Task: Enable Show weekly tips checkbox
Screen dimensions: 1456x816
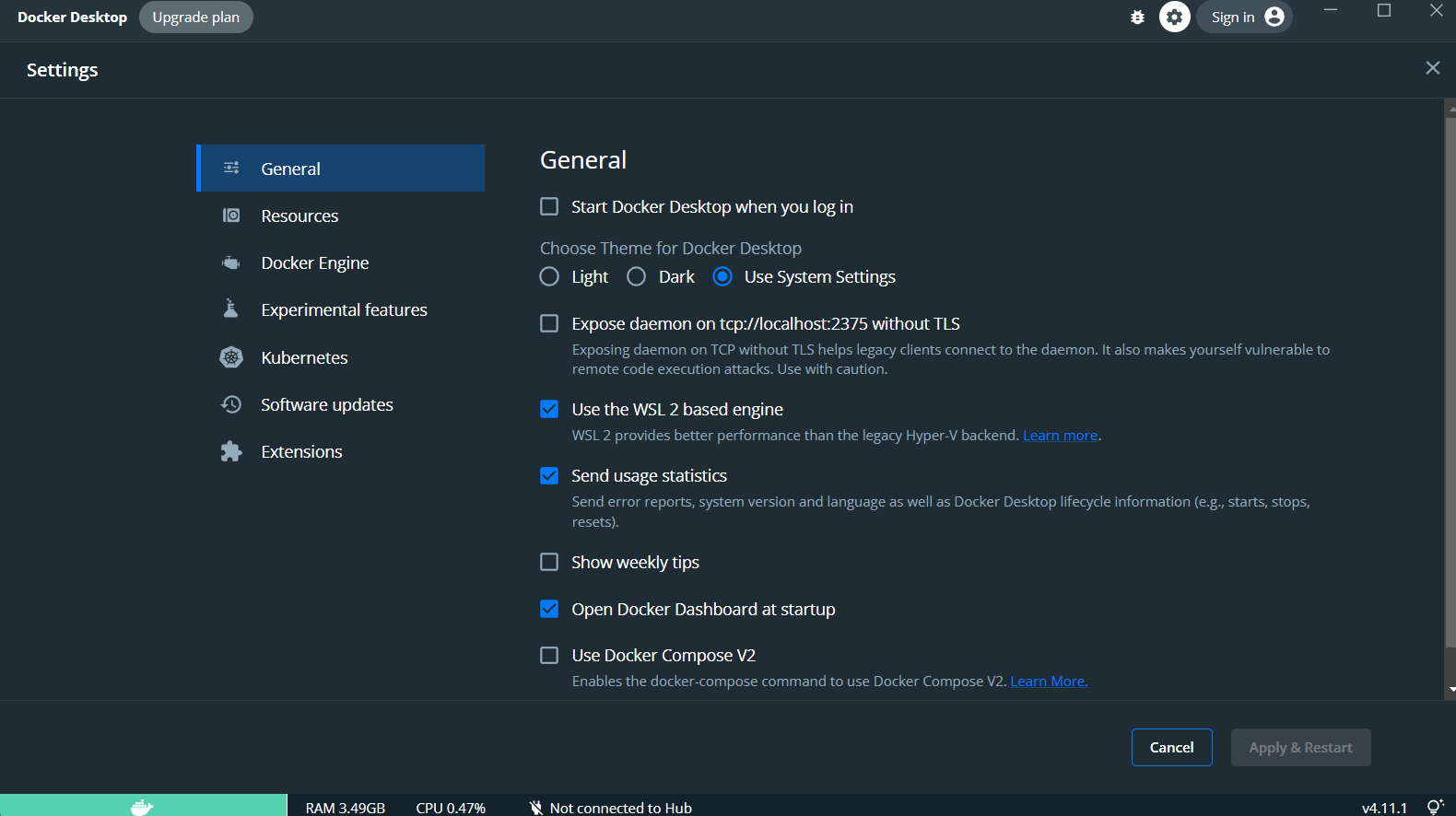Action: pos(549,562)
